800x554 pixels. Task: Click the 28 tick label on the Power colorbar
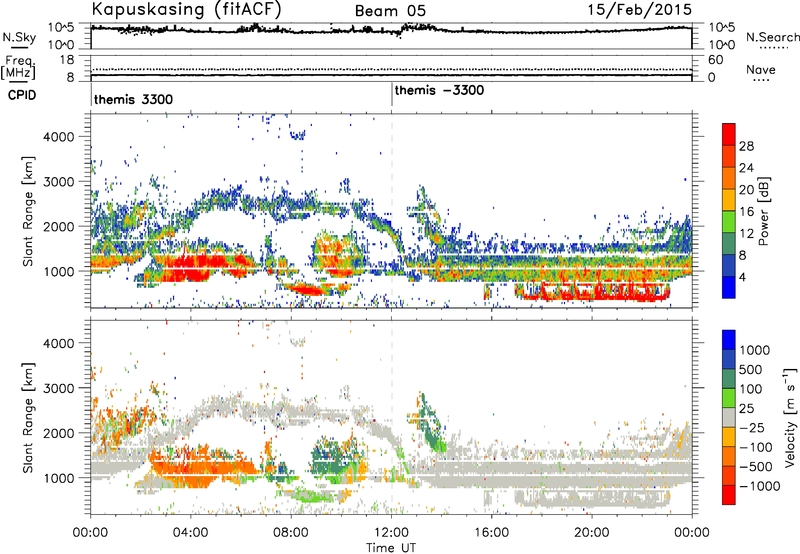pyautogui.click(x=746, y=146)
